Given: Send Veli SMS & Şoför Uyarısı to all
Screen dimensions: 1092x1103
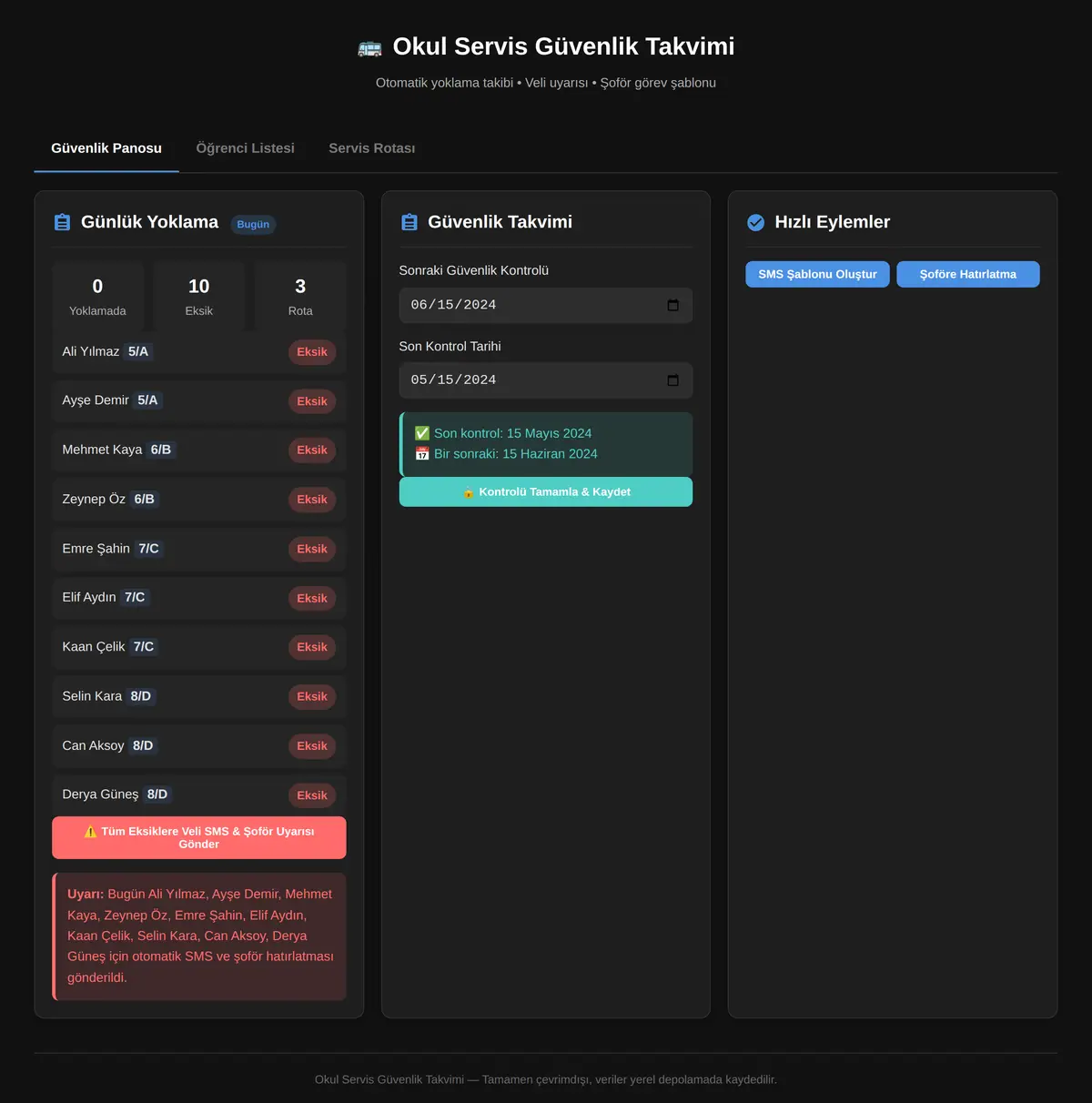Looking at the screenshot, I should coord(199,837).
